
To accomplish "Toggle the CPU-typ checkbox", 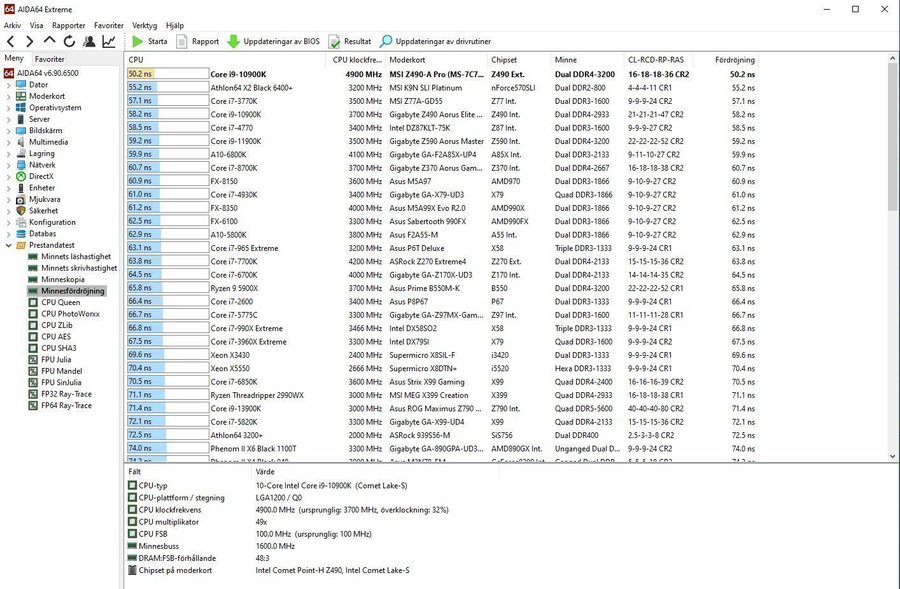I will click(x=133, y=486).
